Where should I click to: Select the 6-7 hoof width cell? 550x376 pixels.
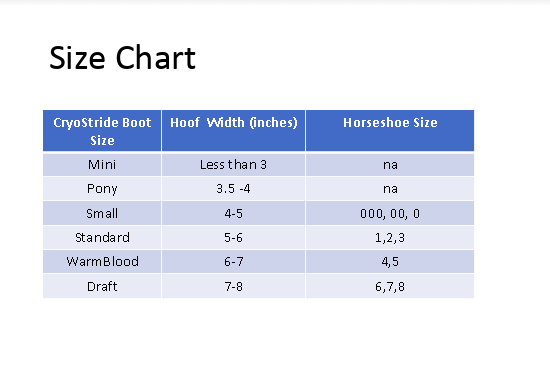(x=234, y=262)
